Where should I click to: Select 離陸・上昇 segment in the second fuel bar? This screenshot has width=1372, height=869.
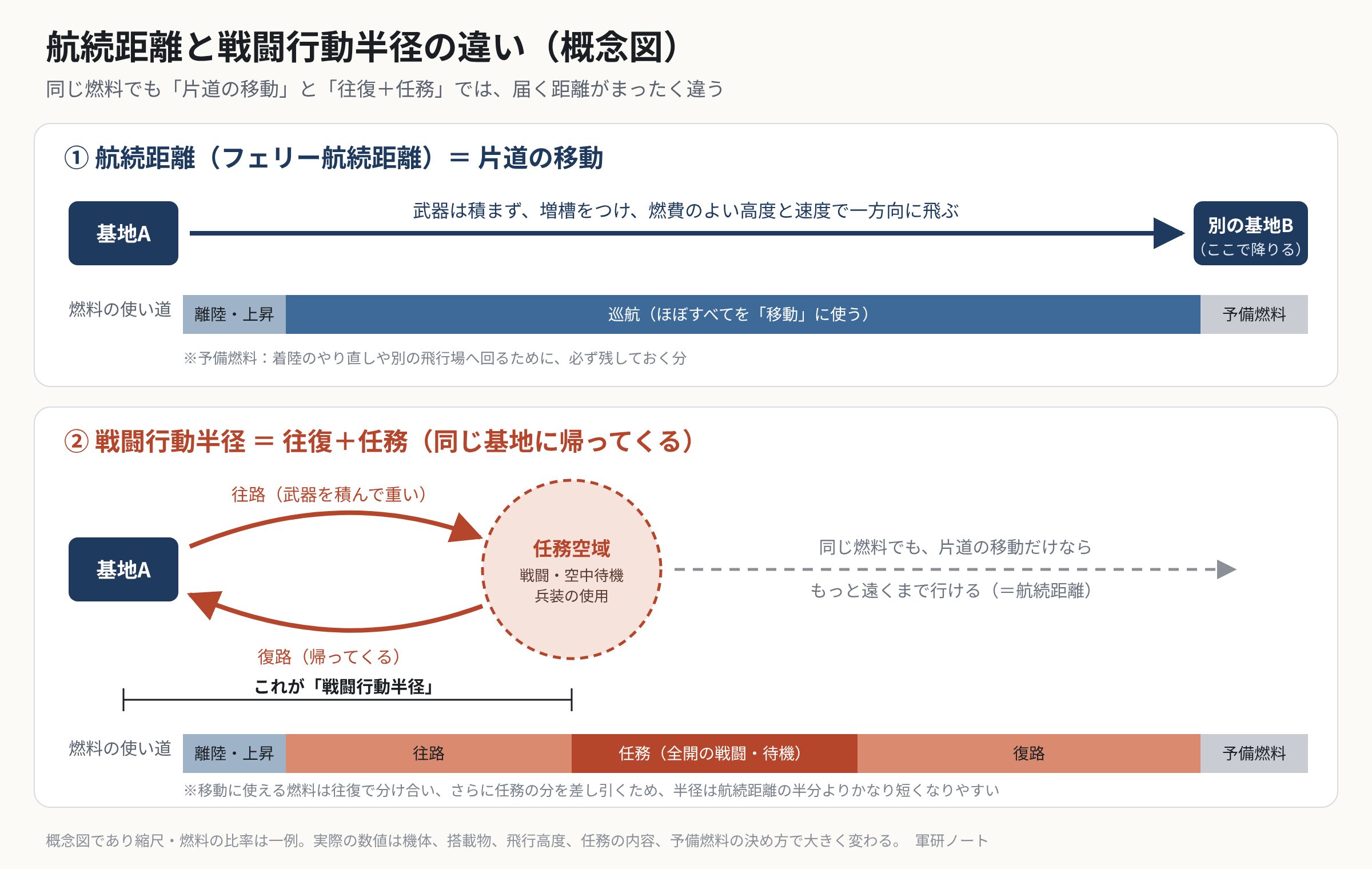point(234,754)
